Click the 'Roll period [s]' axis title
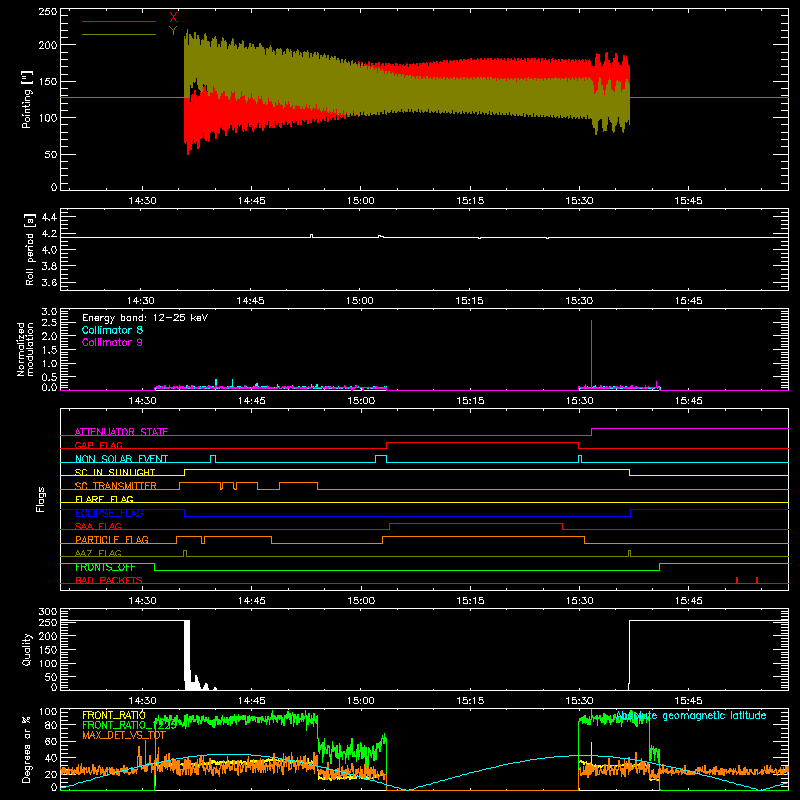Viewport: 800px width, 800px height. click(x=30, y=249)
